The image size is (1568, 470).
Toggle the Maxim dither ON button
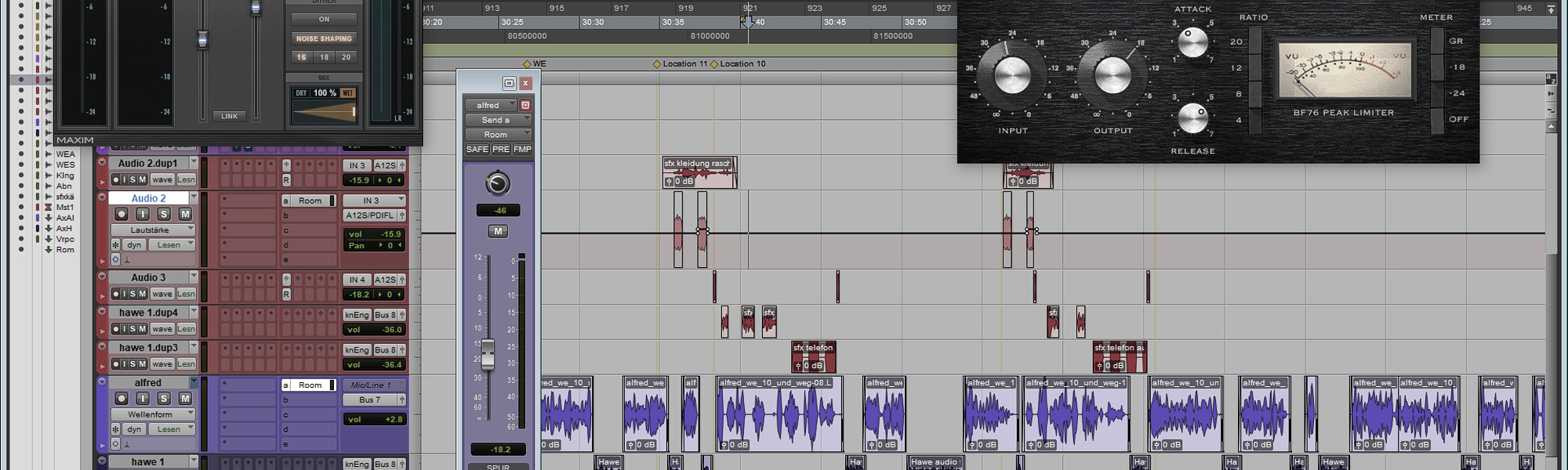coord(324,19)
